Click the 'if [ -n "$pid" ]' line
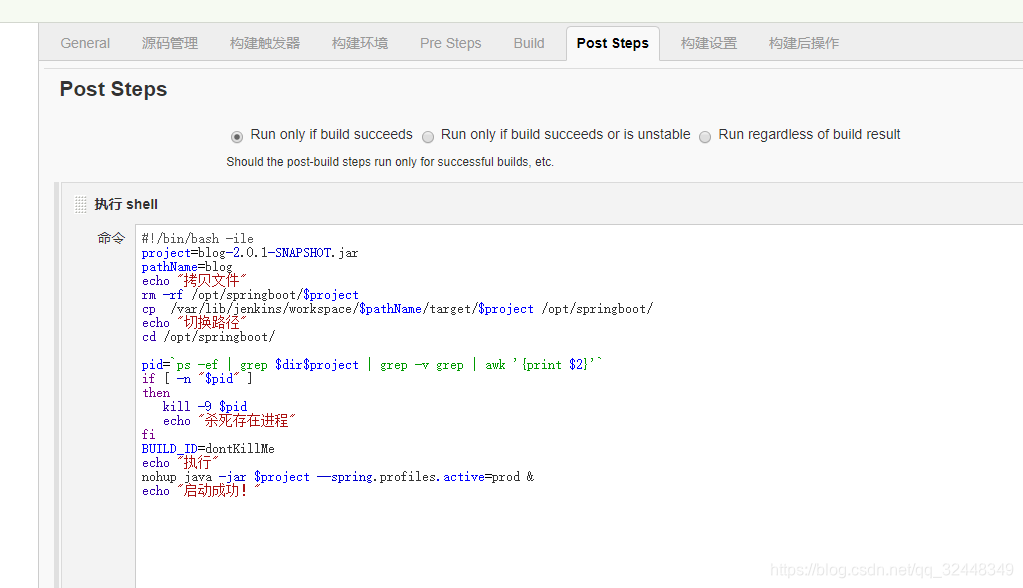 coord(196,379)
